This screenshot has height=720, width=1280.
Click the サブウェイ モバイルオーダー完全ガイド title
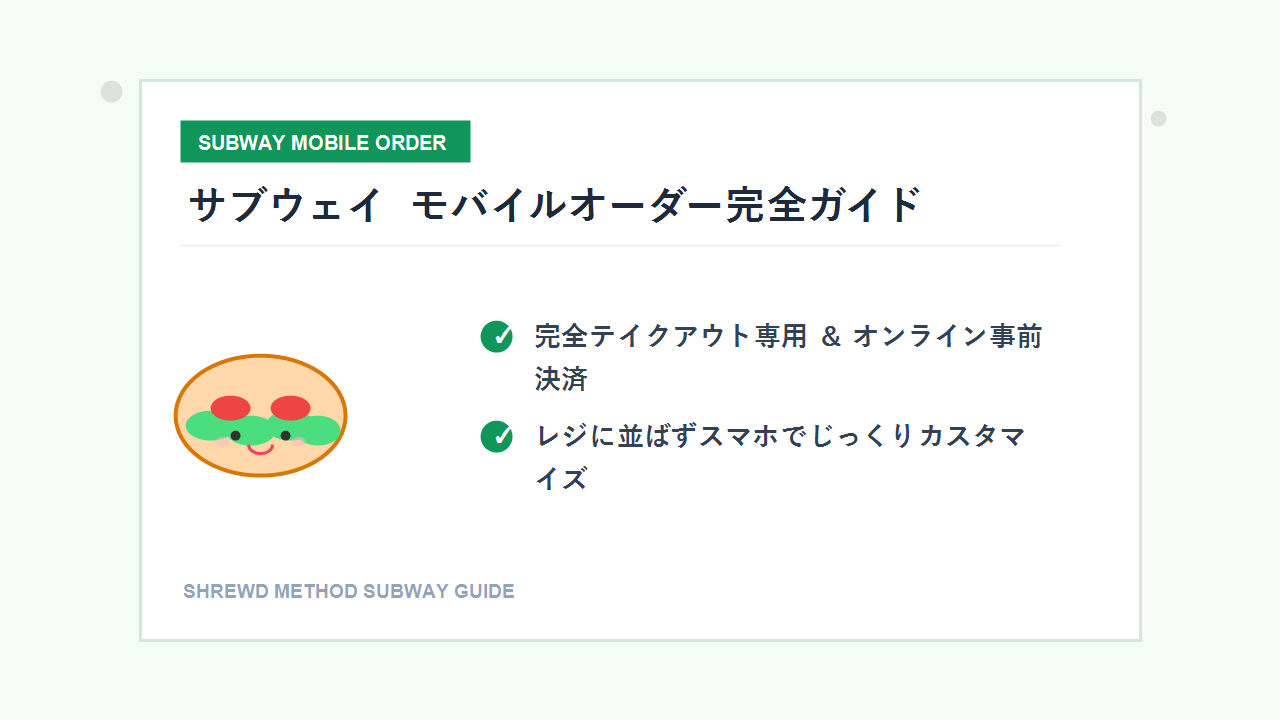[555, 205]
